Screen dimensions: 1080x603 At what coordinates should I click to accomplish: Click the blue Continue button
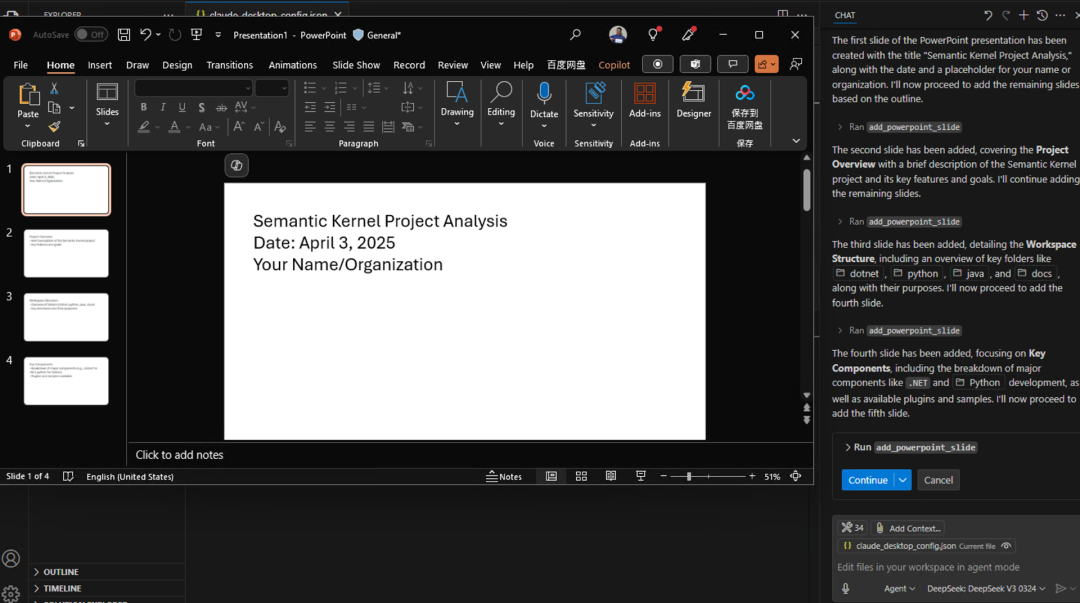867,480
